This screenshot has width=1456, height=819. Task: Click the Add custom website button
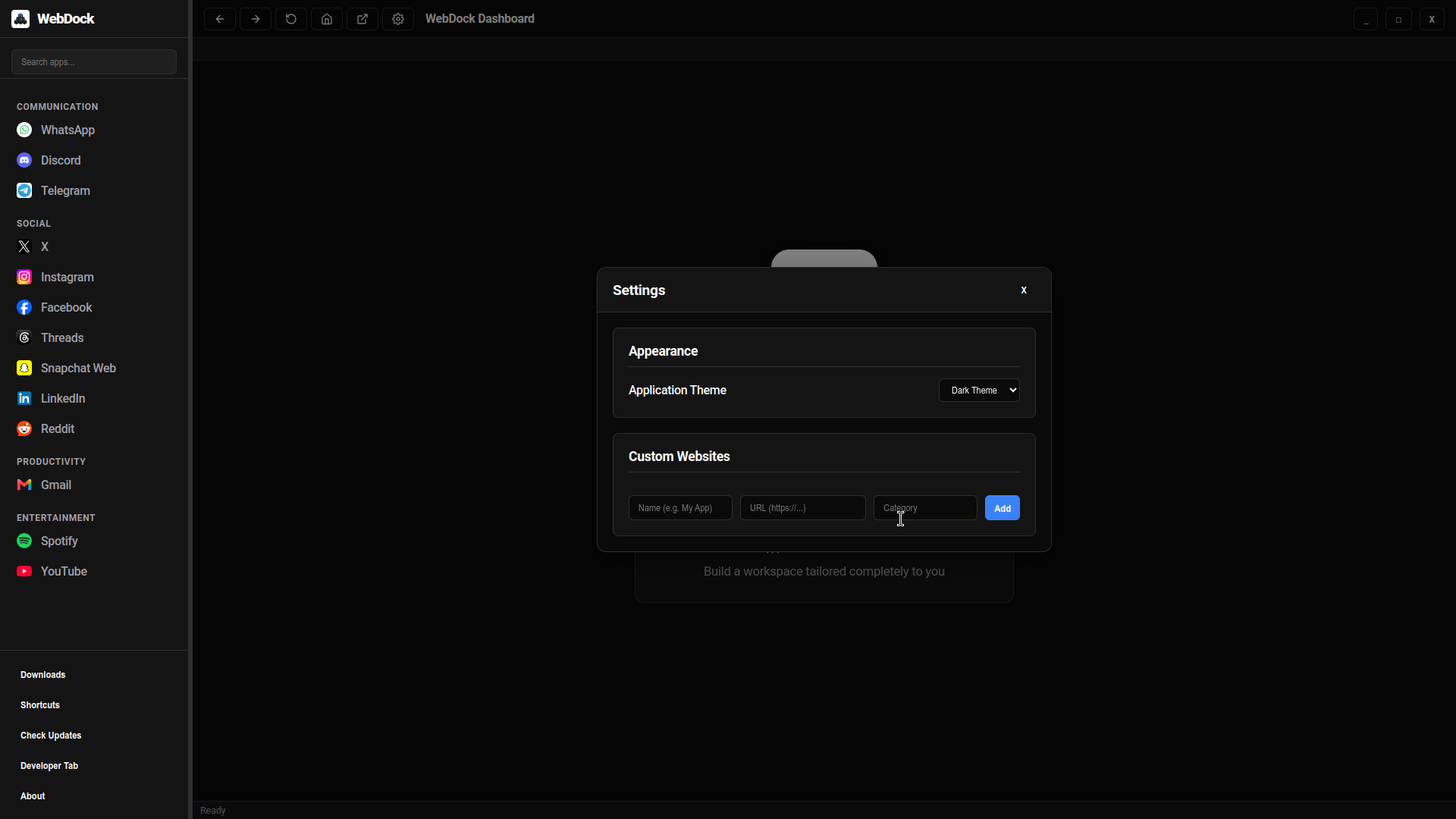coord(1003,508)
